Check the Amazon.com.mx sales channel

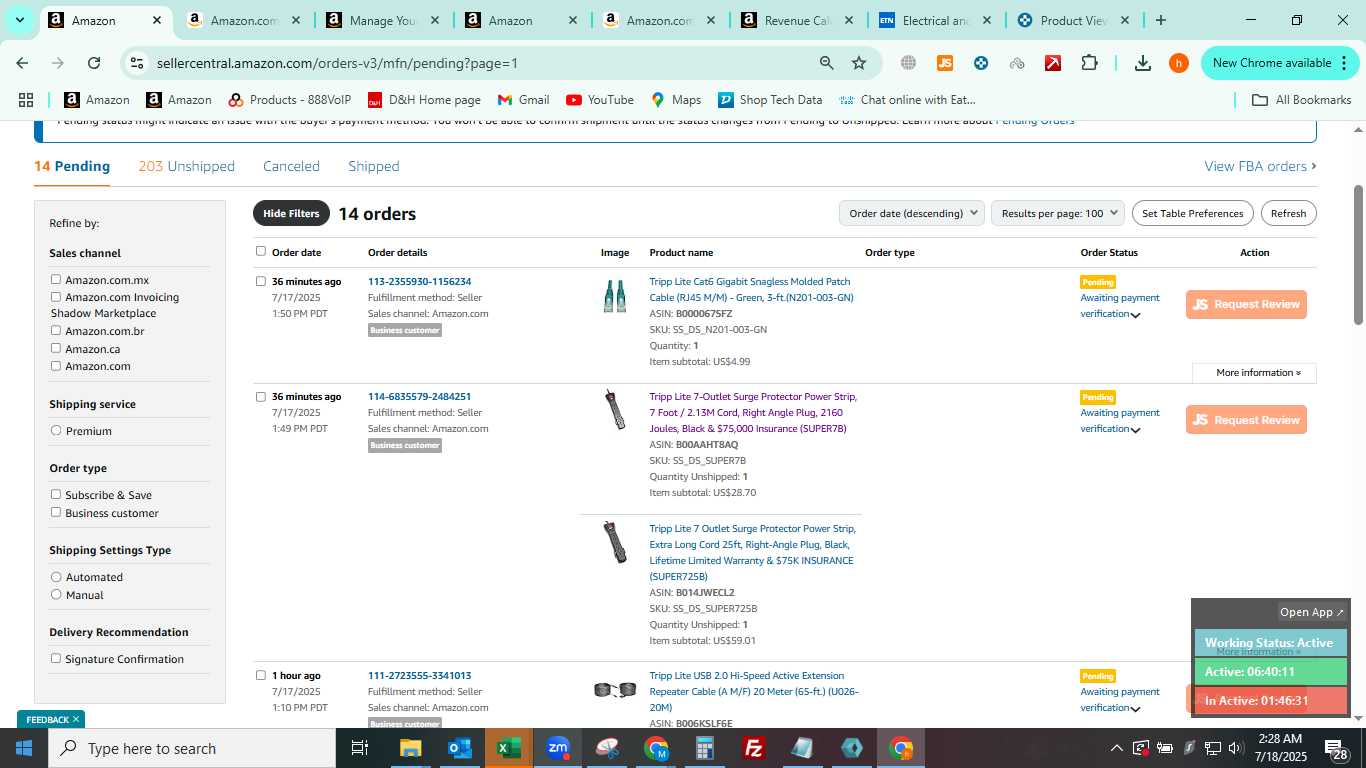pyautogui.click(x=56, y=280)
